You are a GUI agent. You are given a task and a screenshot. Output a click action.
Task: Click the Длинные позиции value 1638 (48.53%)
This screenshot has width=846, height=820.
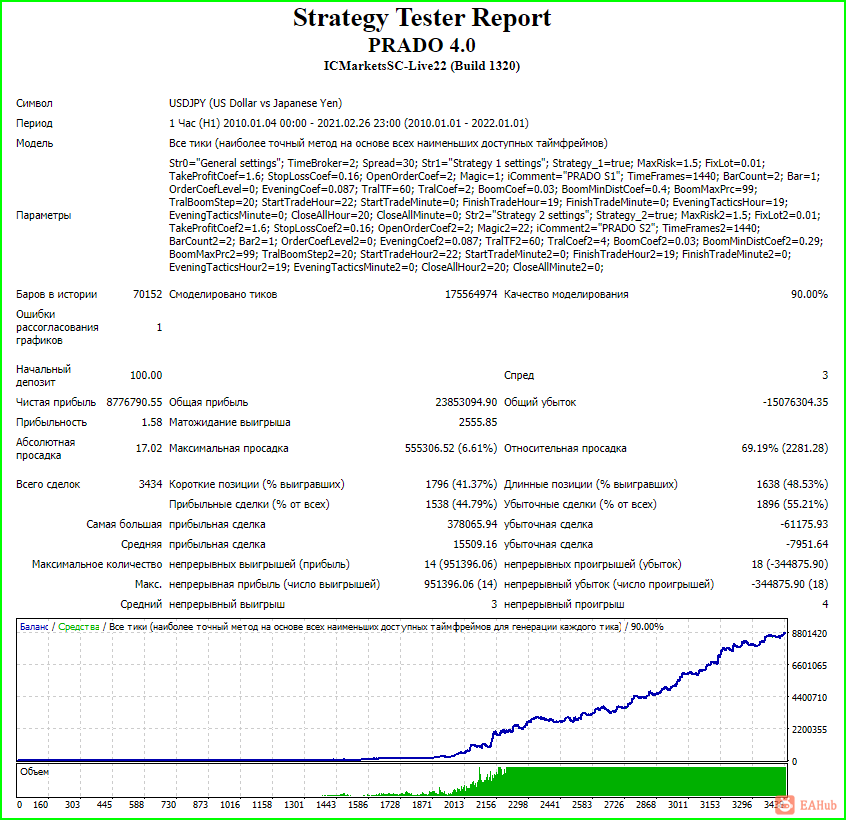click(x=792, y=484)
